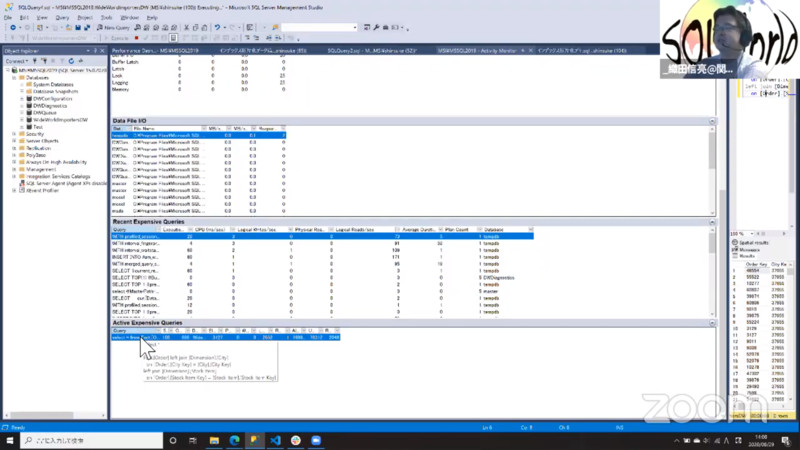This screenshot has width=800, height=450.
Task: Click the quick launch search box in toolbar
Action: coord(319,28)
